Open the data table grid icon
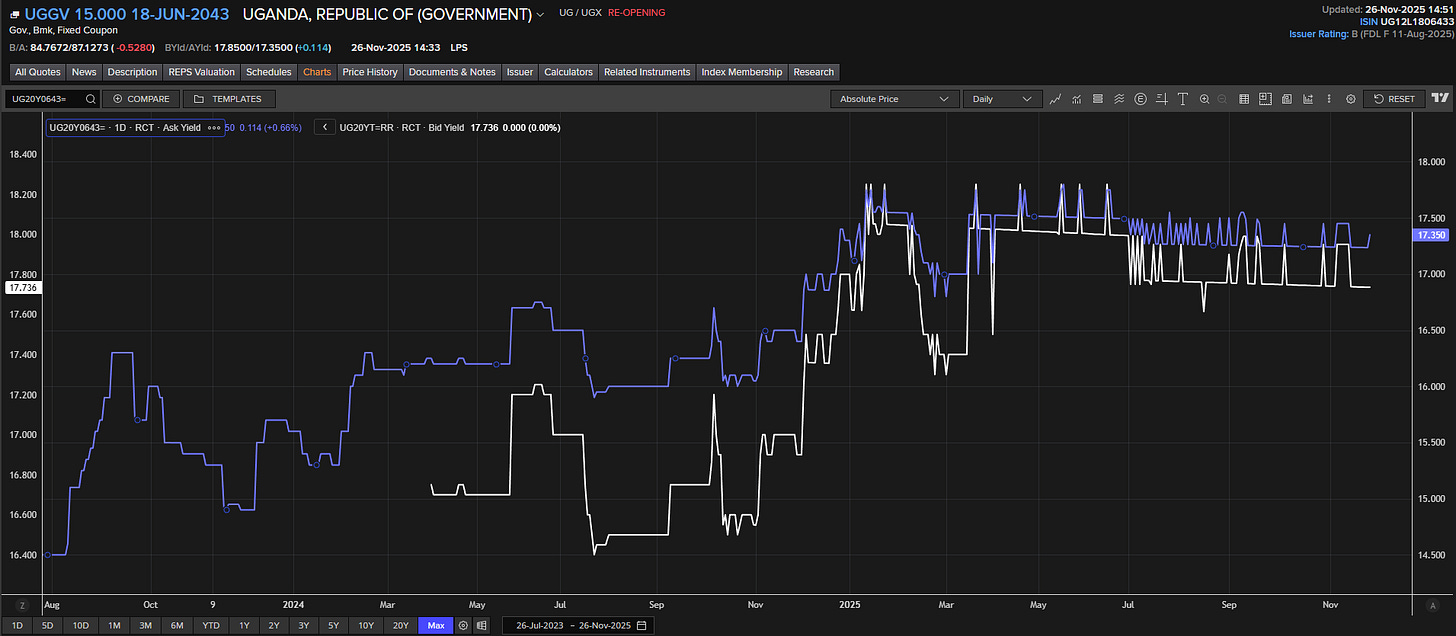The image size is (1456, 636). coord(1244,99)
